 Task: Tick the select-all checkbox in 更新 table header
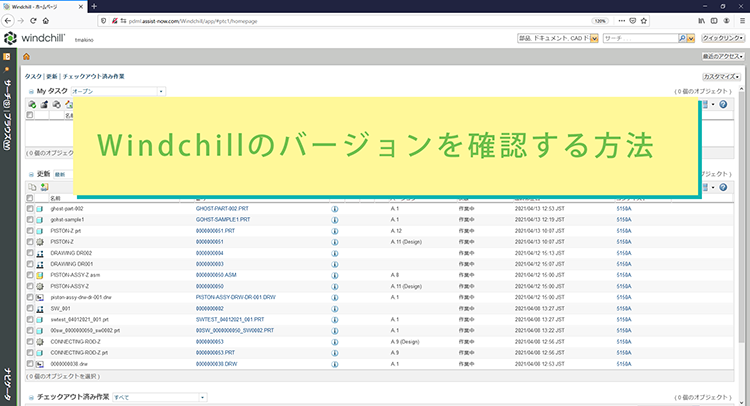coord(30,198)
